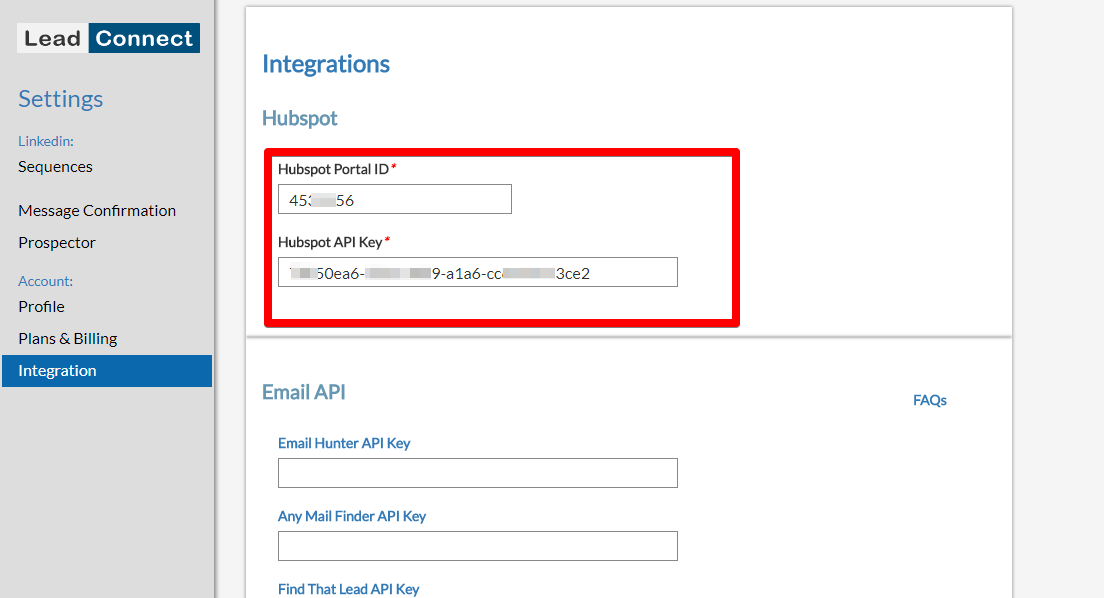This screenshot has height=598, width=1104.
Task: Click the Email Hunter API Key link
Action: pos(344,443)
